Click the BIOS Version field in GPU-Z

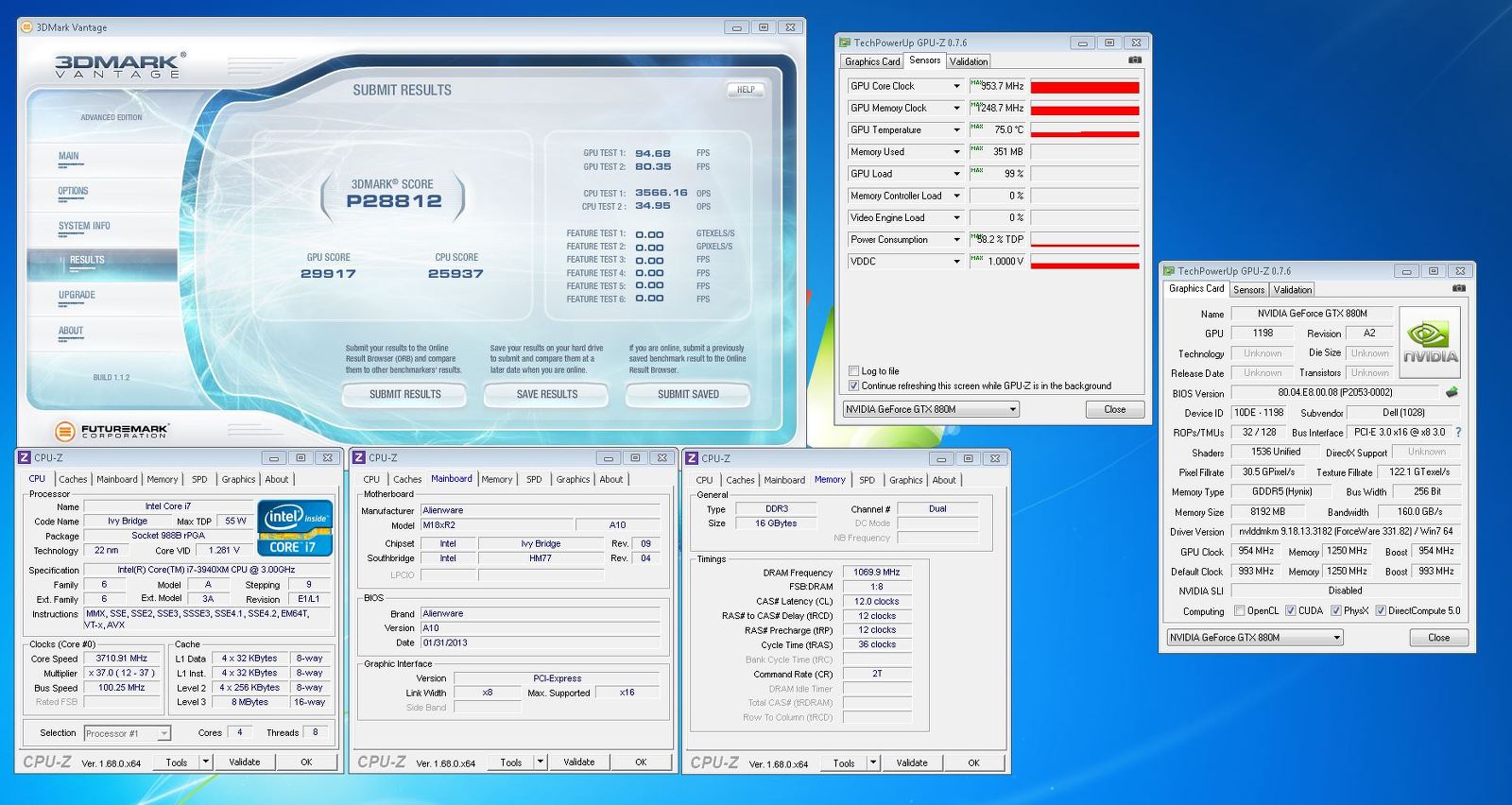click(1333, 392)
